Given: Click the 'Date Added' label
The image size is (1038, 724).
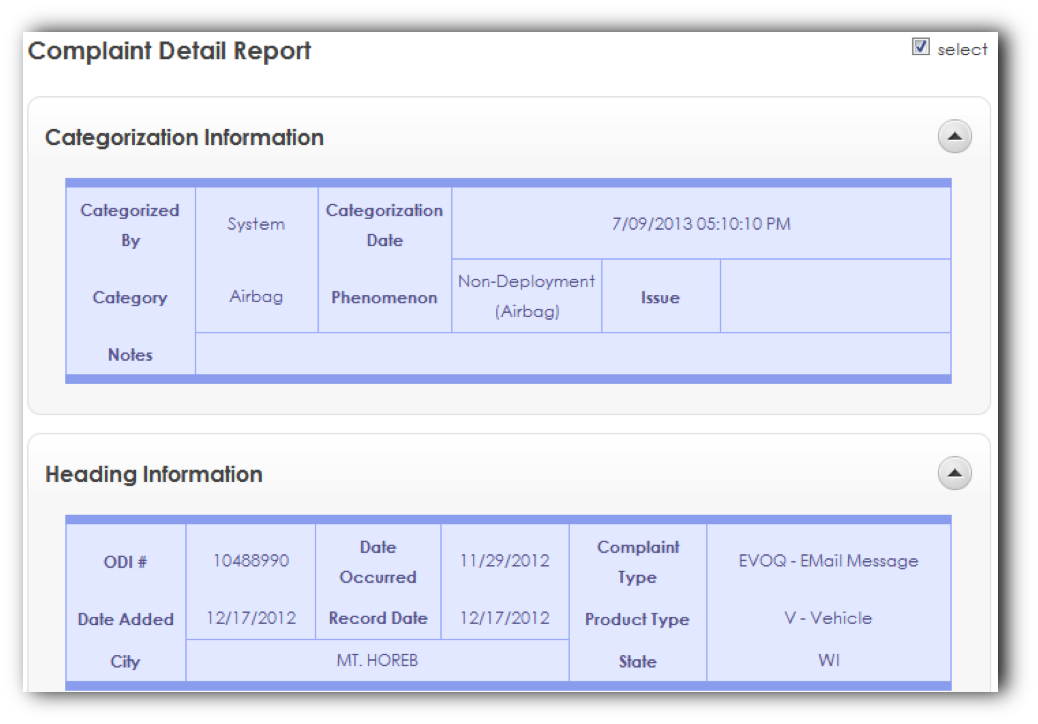Looking at the screenshot, I should click(126, 619).
